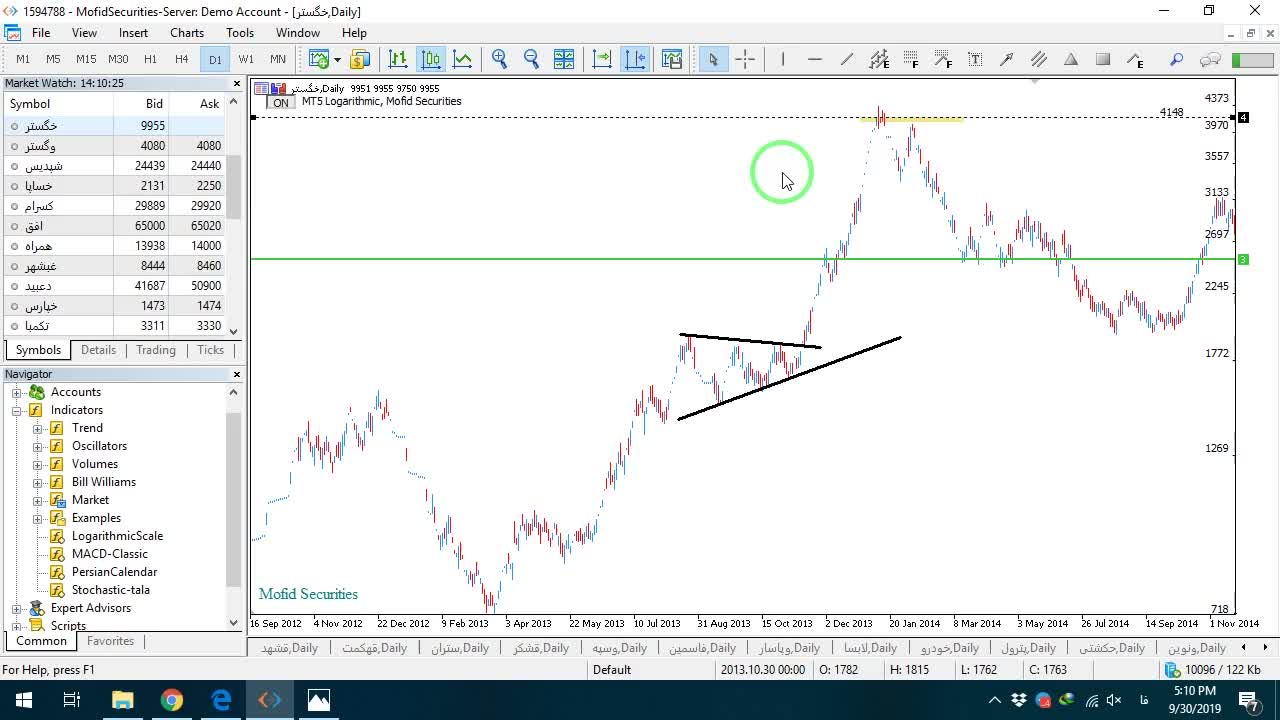Toggle Auto Scroll to latest bar icon

pyautogui.click(x=602, y=59)
